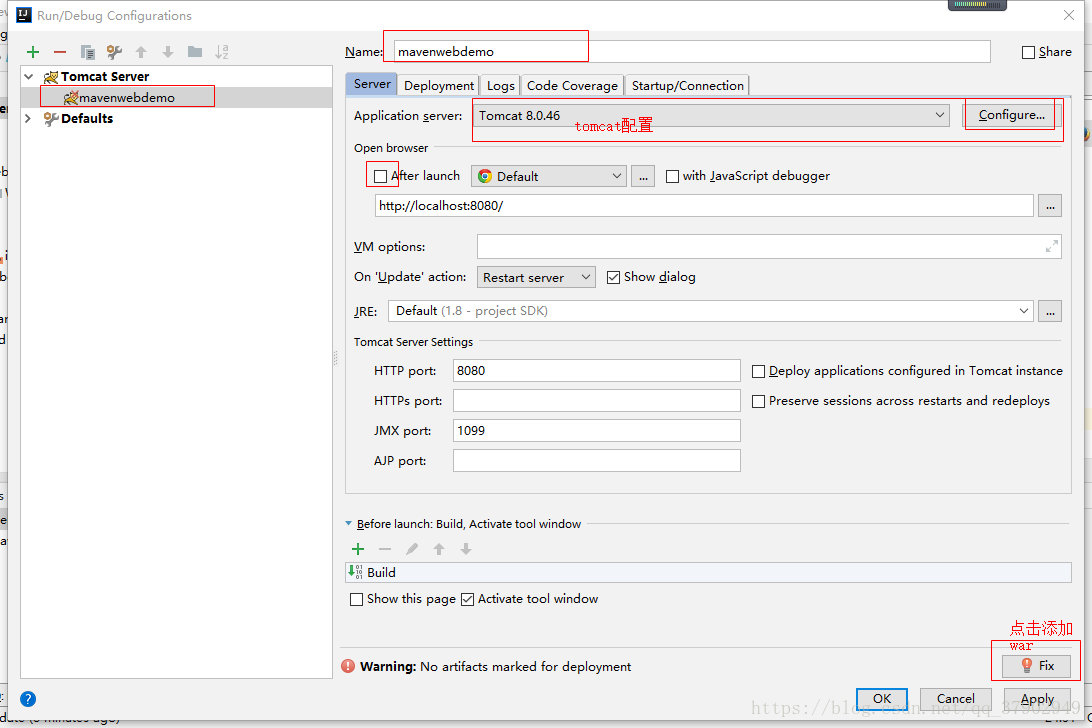Viewport: 1092px width, 728px height.
Task: Click the help question mark icon
Action: coord(28,699)
